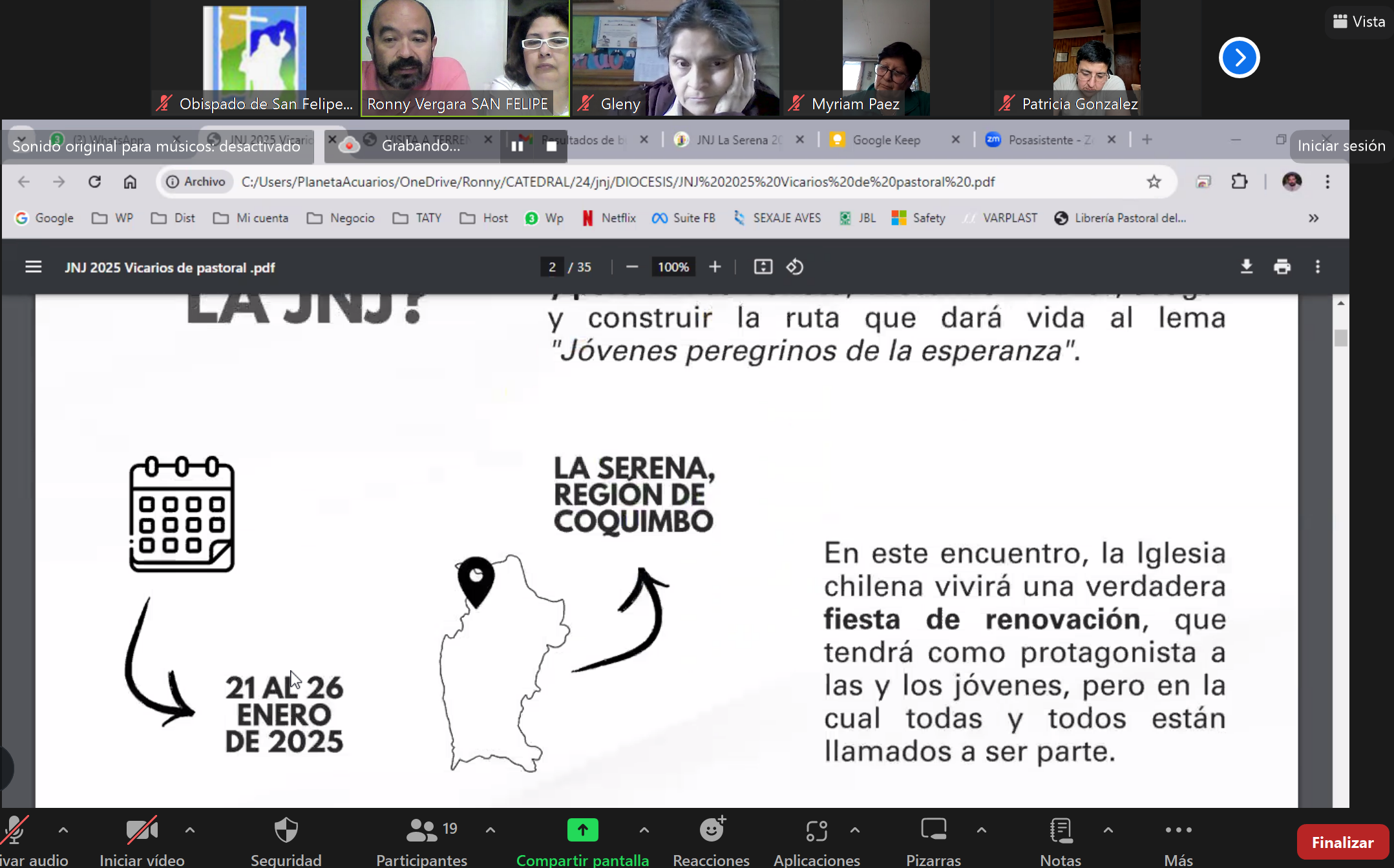Rotate PDF counterclockwise

pyautogui.click(x=795, y=267)
